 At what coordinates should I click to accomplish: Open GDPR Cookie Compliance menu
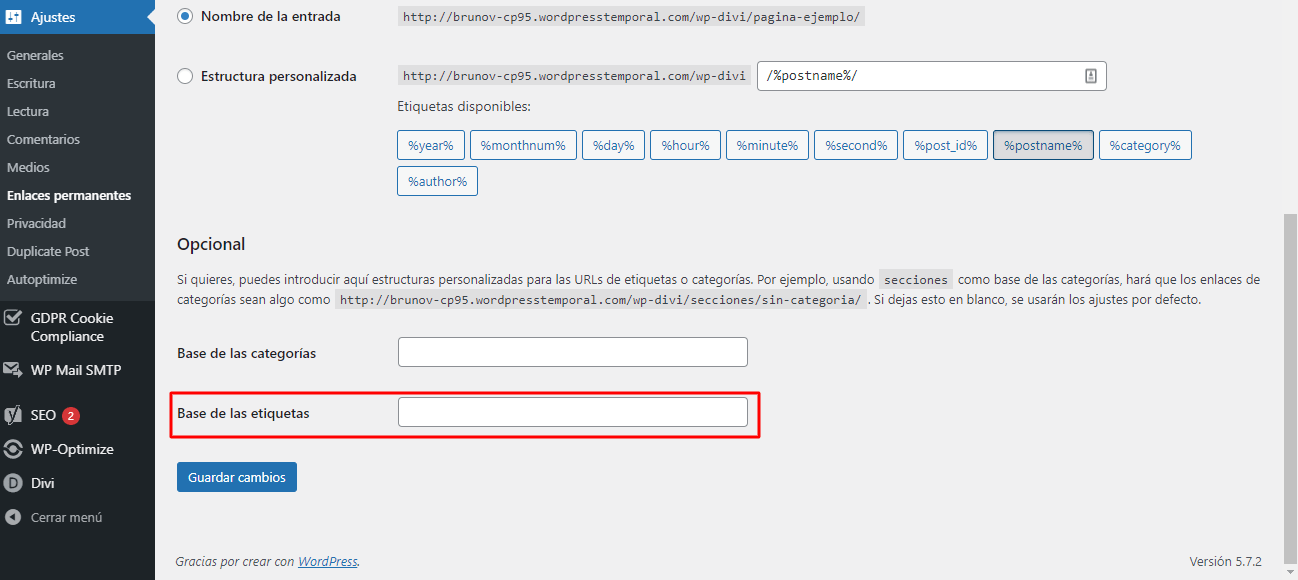click(77, 327)
